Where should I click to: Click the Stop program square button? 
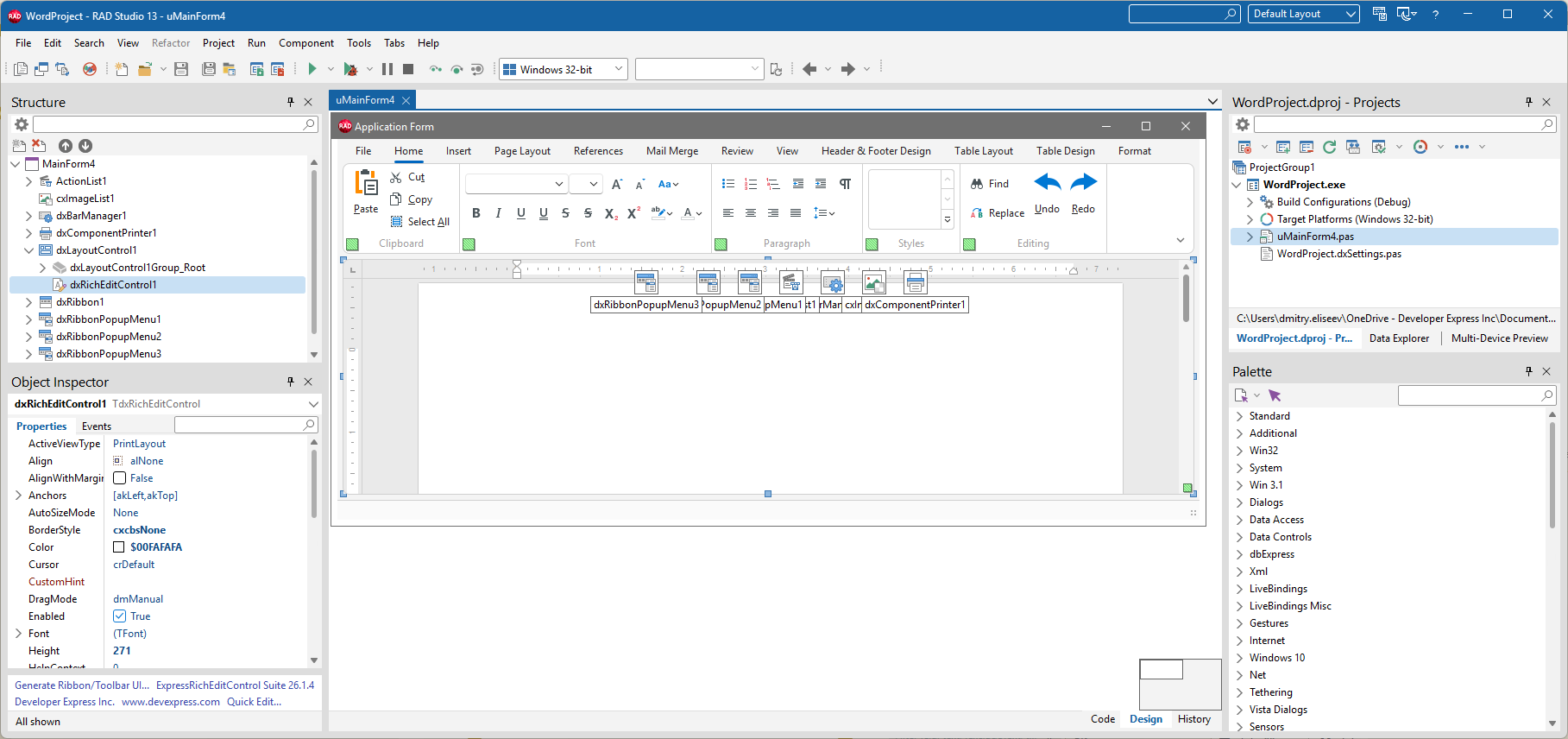pyautogui.click(x=408, y=69)
